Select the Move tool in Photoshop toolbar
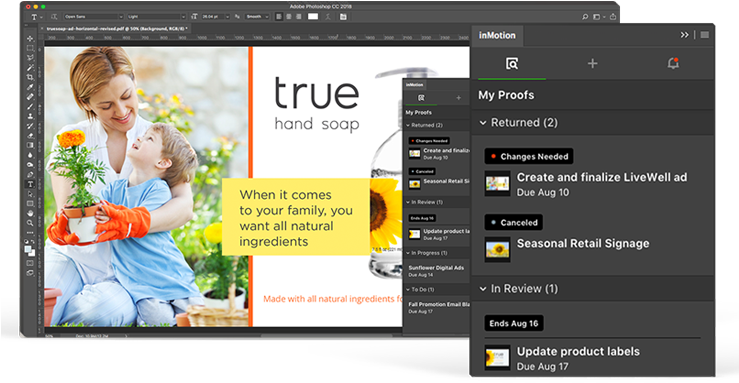This screenshot has height=383, width=739. tap(30, 39)
